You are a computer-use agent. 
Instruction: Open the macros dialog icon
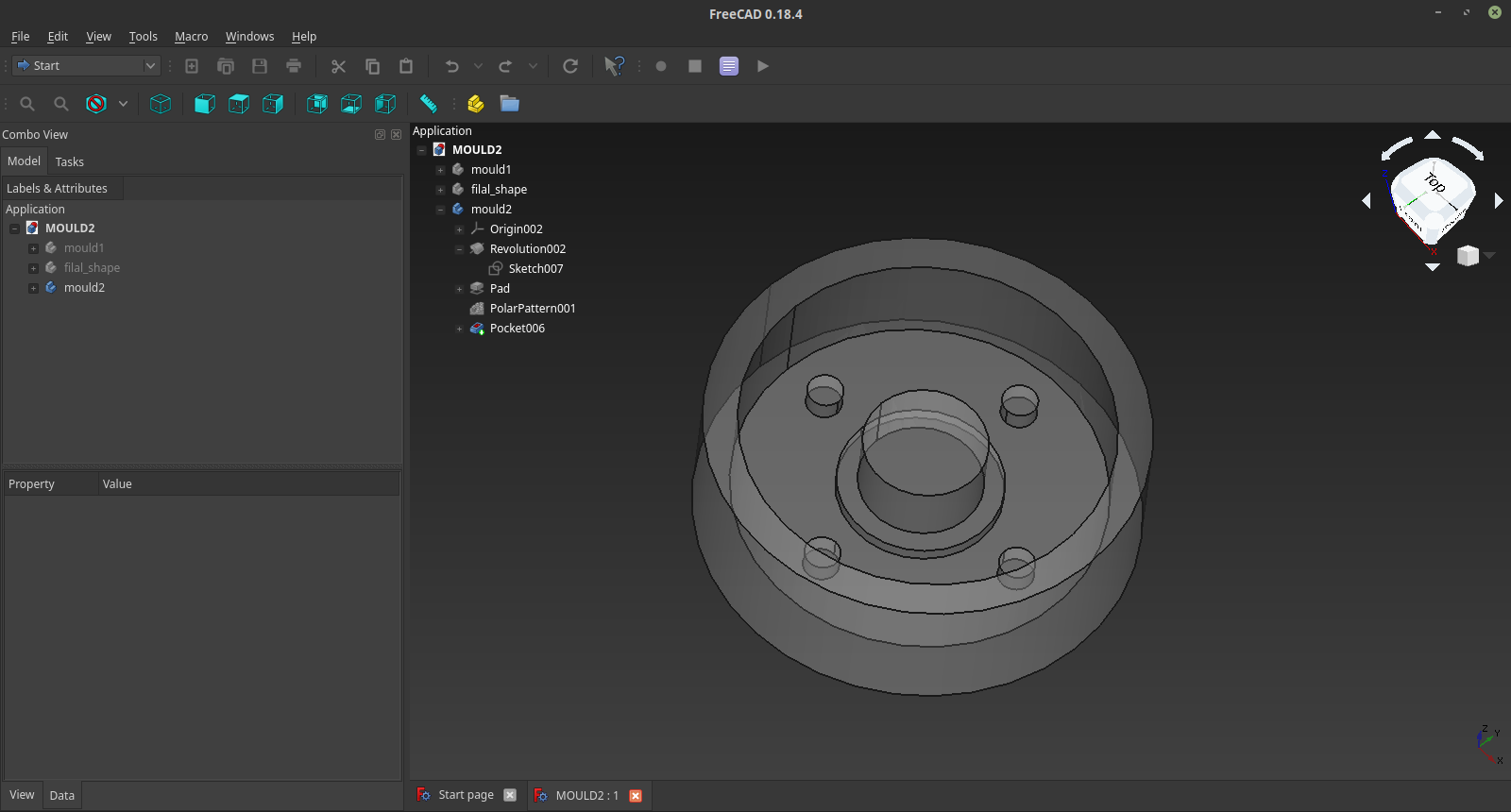coord(729,66)
